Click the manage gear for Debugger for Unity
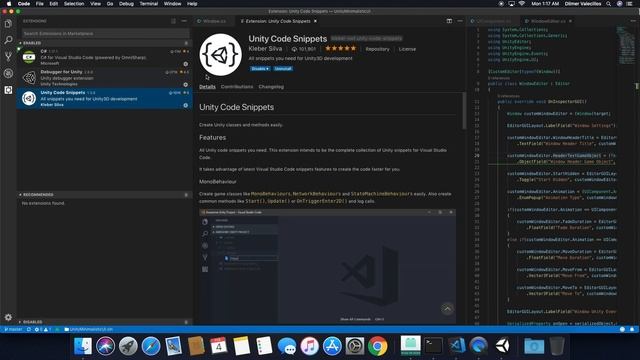 (186, 84)
